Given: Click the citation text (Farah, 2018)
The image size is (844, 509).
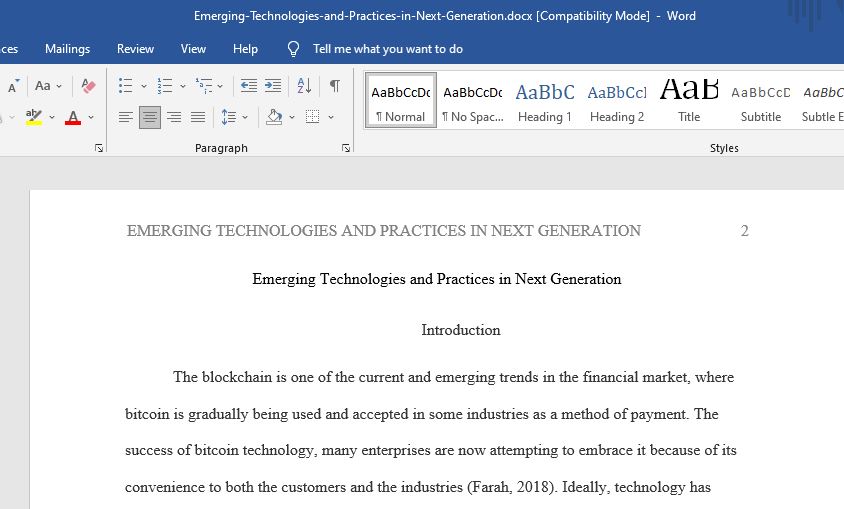Looking at the screenshot, I should tap(512, 487).
